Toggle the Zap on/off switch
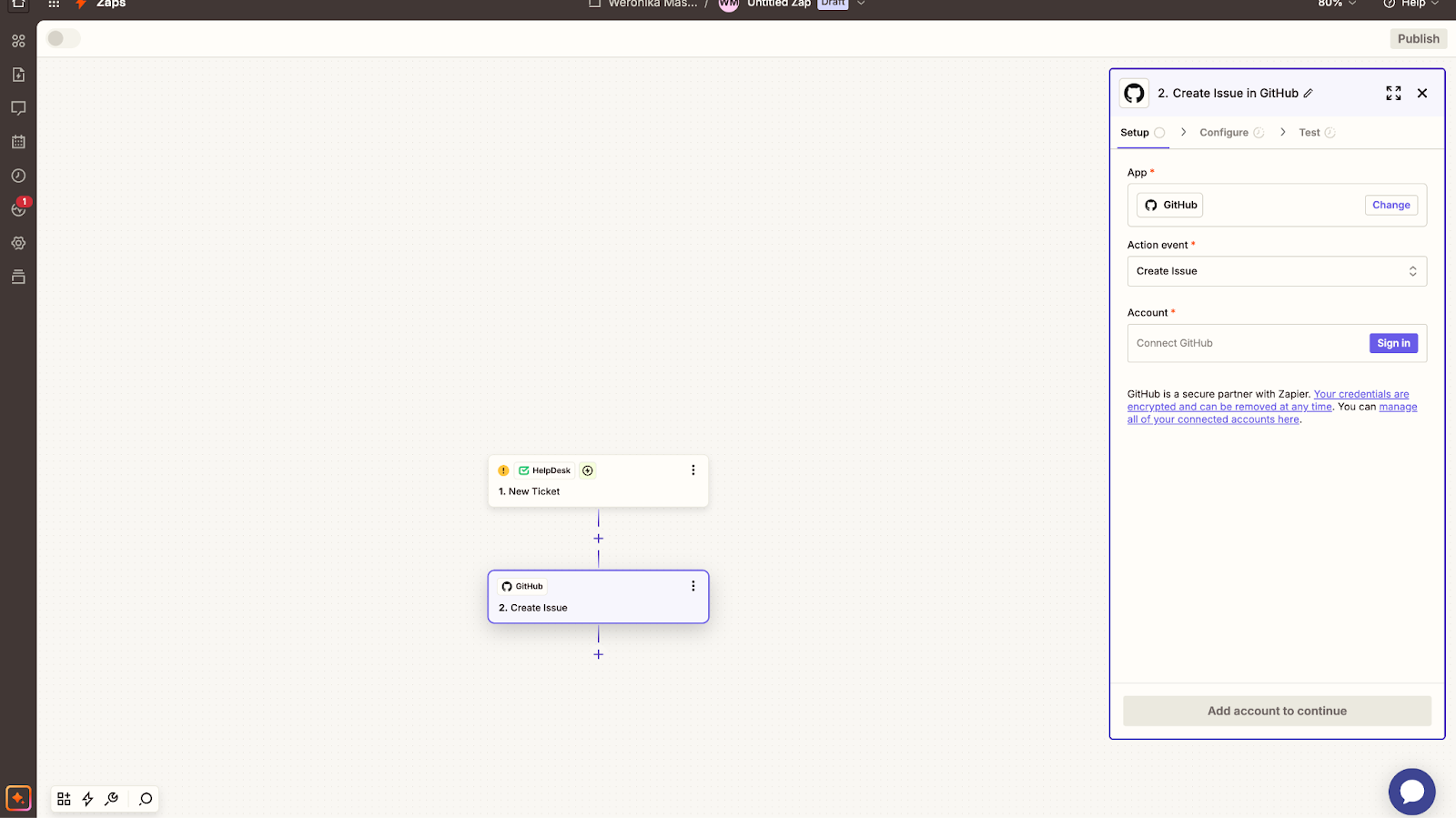The height and width of the screenshot is (818, 1456). click(x=64, y=38)
